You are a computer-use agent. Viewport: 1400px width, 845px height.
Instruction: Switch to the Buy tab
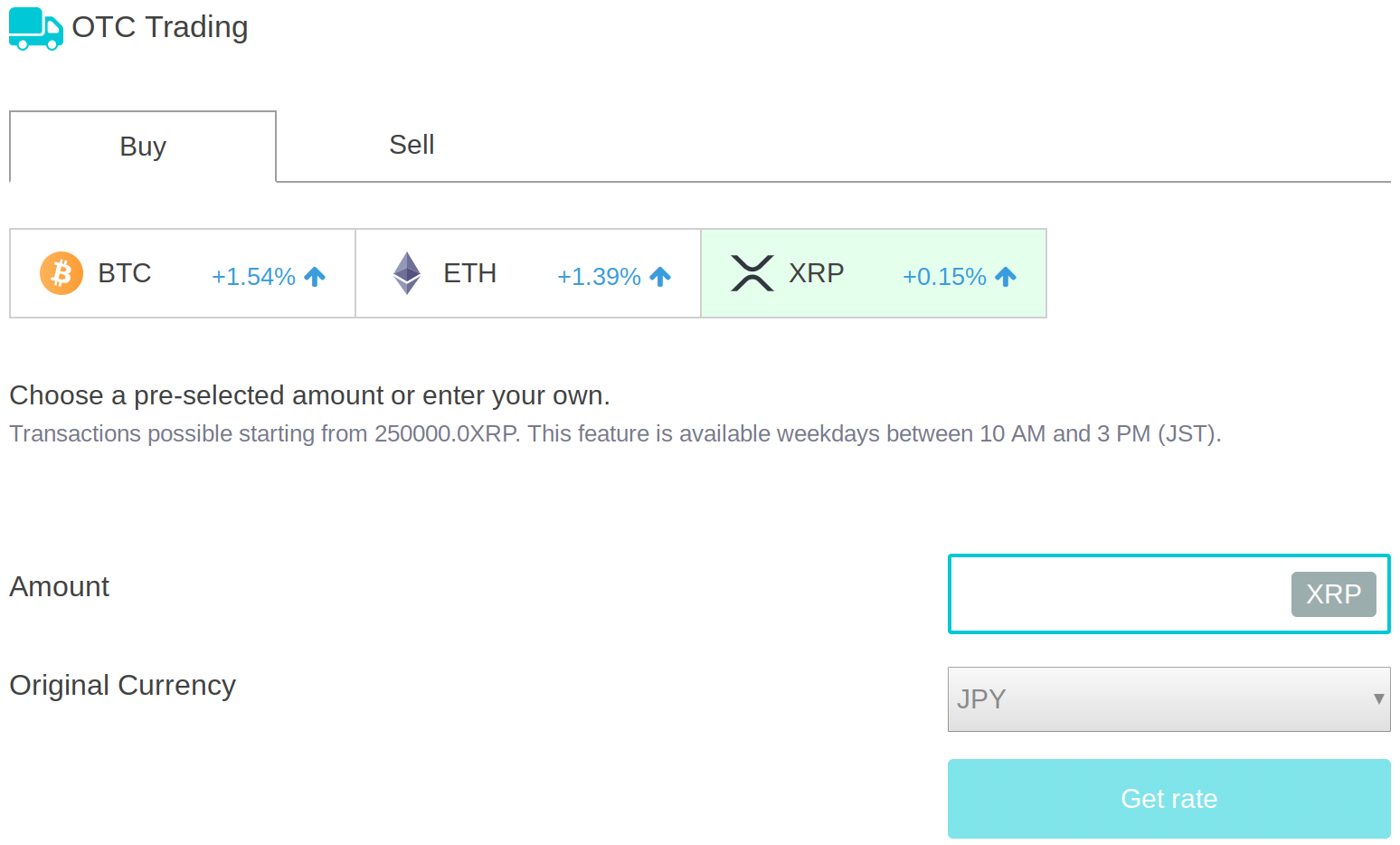[143, 147]
